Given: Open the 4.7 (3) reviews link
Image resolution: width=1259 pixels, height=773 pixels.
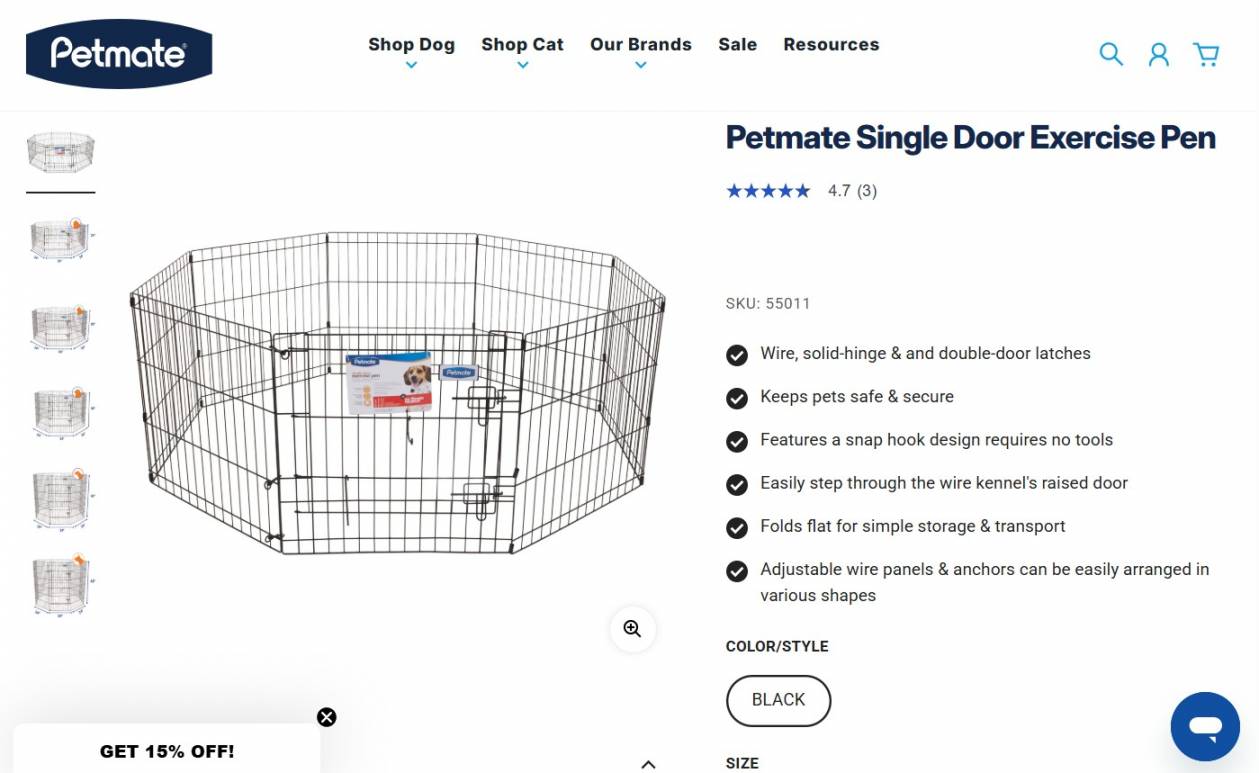Looking at the screenshot, I should click(851, 190).
